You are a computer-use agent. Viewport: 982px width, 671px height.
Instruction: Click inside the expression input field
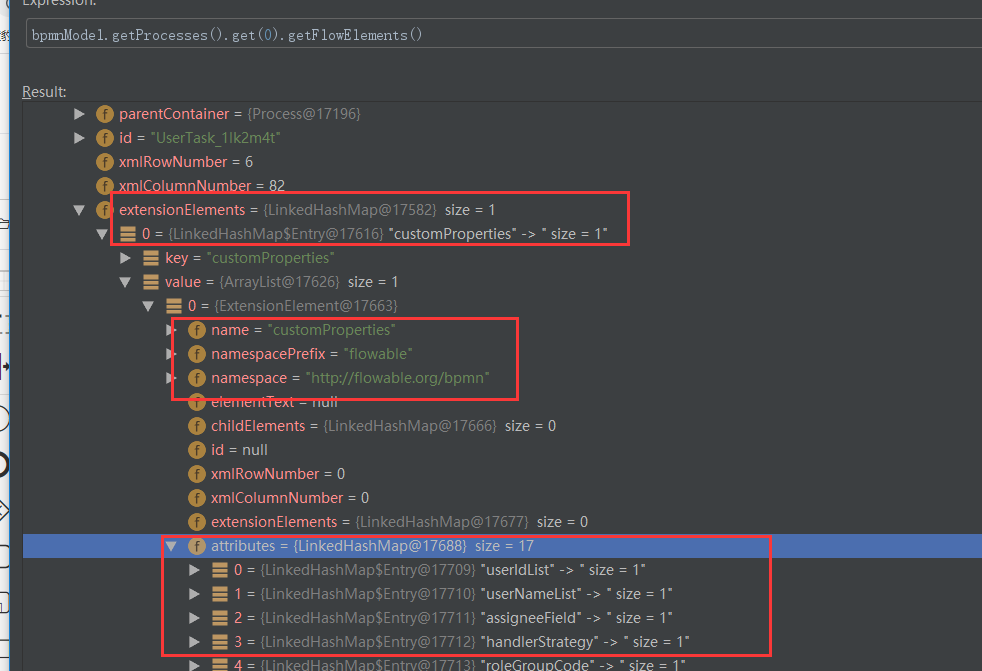(x=400, y=32)
